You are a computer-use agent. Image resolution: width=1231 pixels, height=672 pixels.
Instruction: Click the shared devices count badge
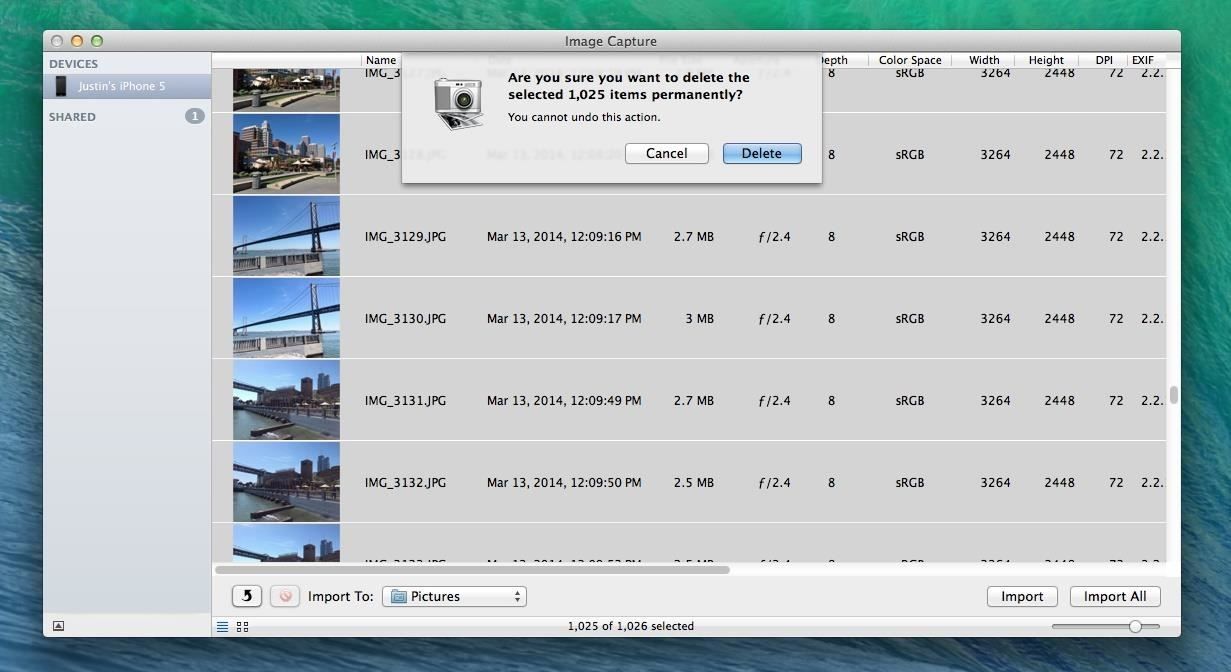coord(194,116)
